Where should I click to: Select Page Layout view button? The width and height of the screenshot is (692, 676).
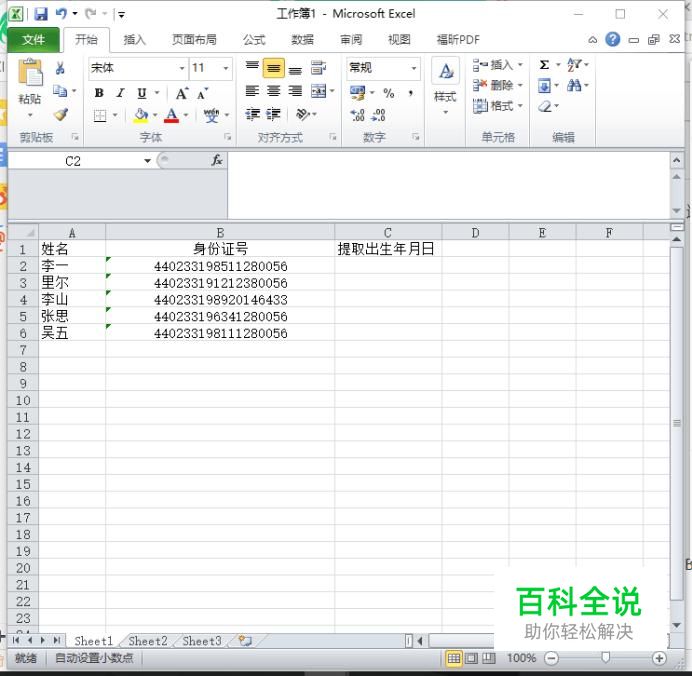click(472, 658)
